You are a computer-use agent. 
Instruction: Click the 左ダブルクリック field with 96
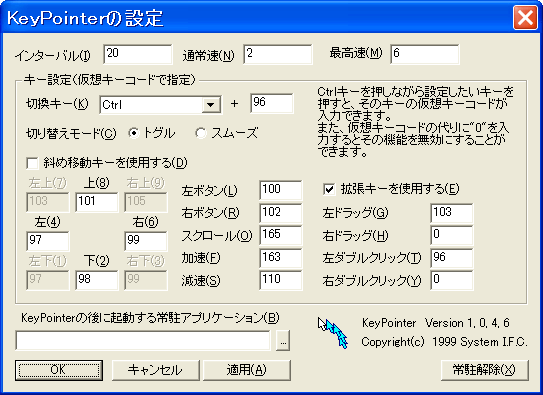[452, 258]
